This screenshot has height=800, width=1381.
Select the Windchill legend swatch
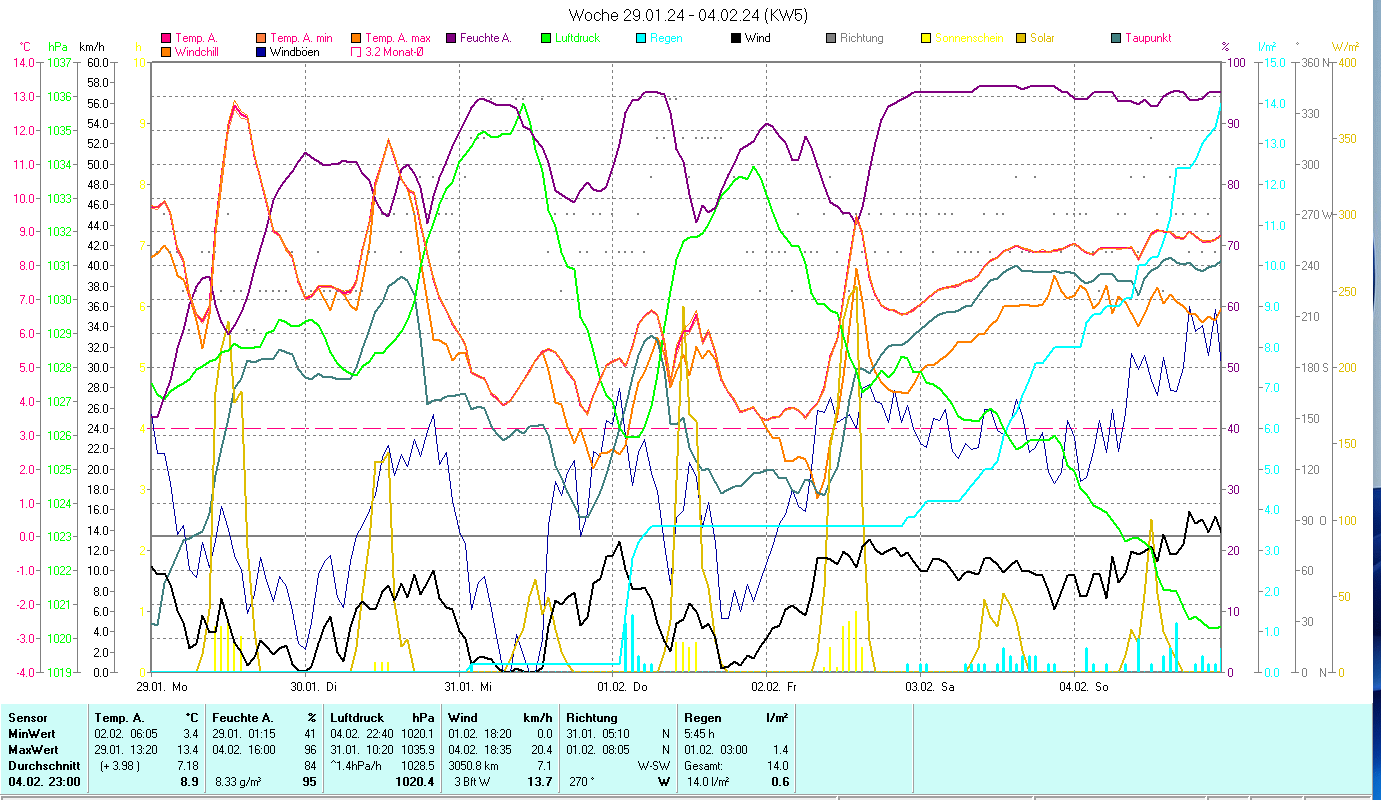pyautogui.click(x=166, y=51)
